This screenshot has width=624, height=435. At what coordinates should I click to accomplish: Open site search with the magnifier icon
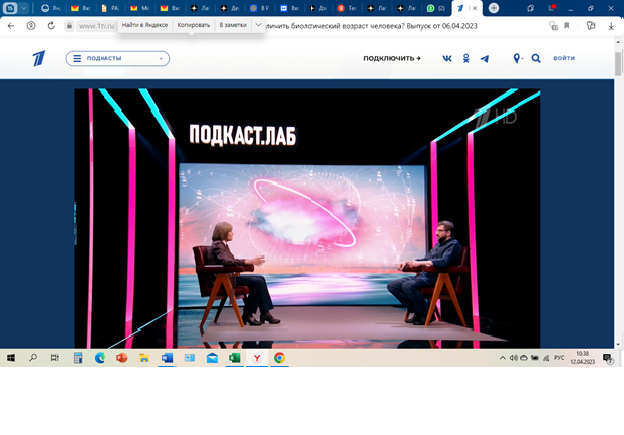(x=536, y=59)
